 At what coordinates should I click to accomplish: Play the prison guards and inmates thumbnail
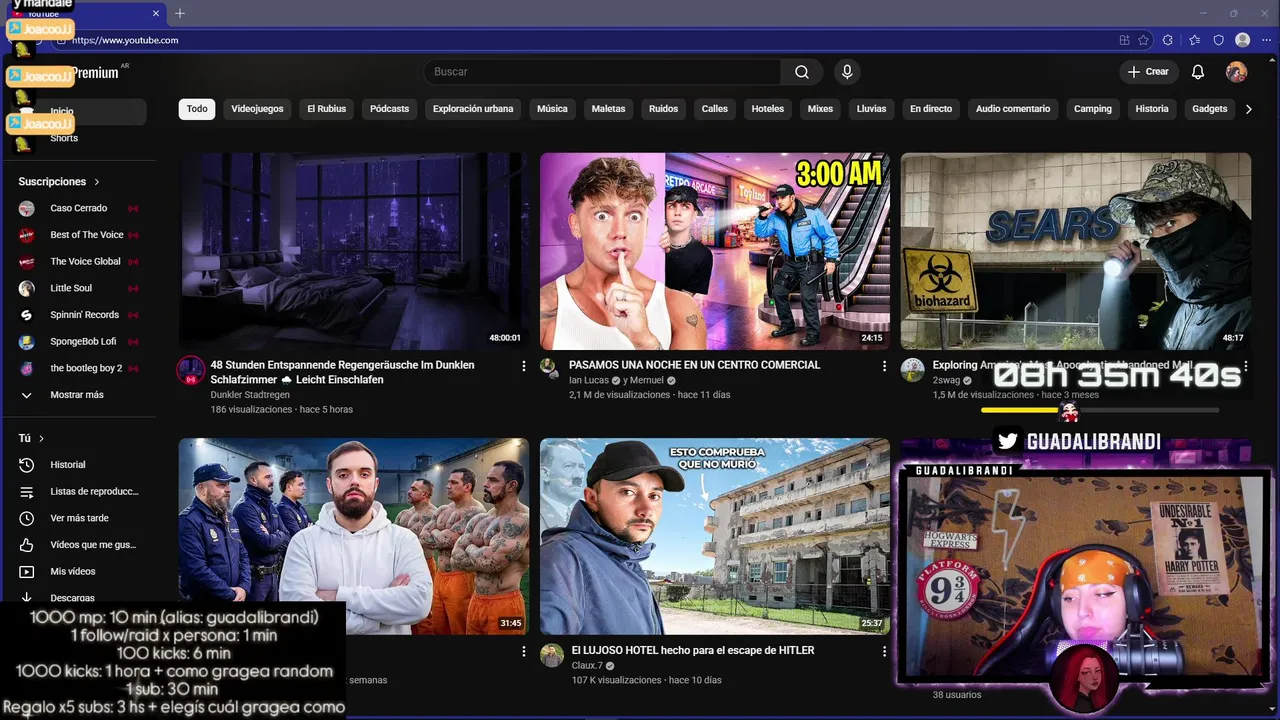point(354,536)
